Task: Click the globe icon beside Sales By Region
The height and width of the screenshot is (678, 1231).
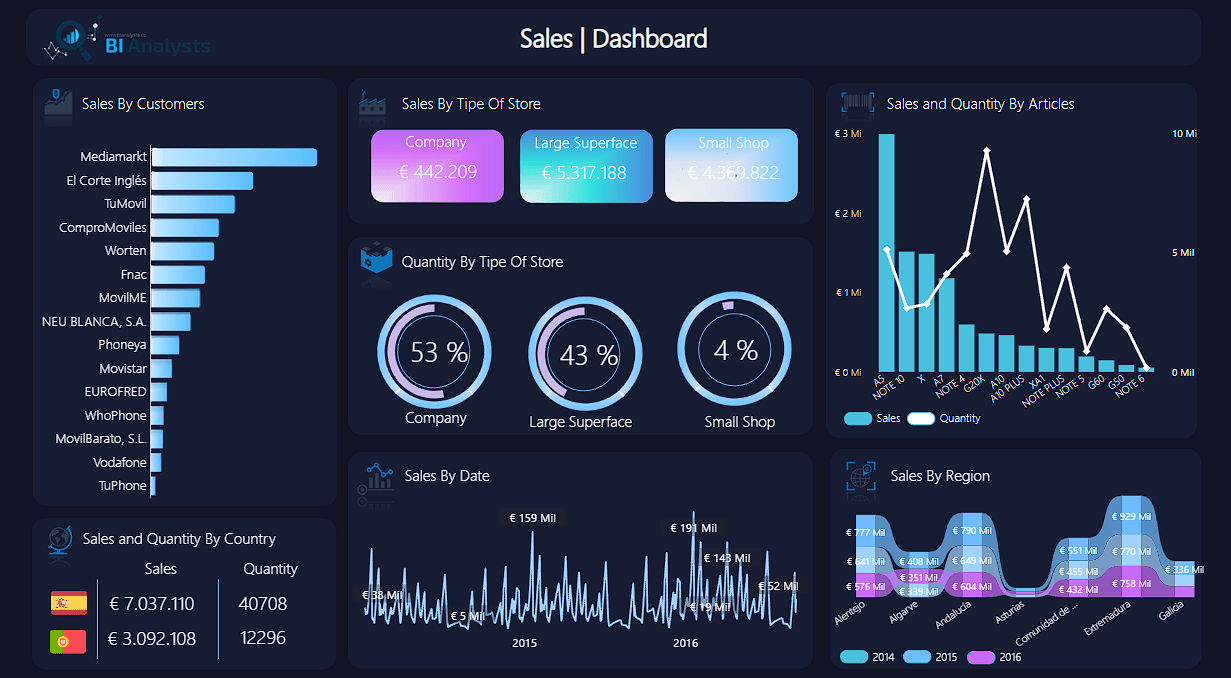Action: (860, 477)
